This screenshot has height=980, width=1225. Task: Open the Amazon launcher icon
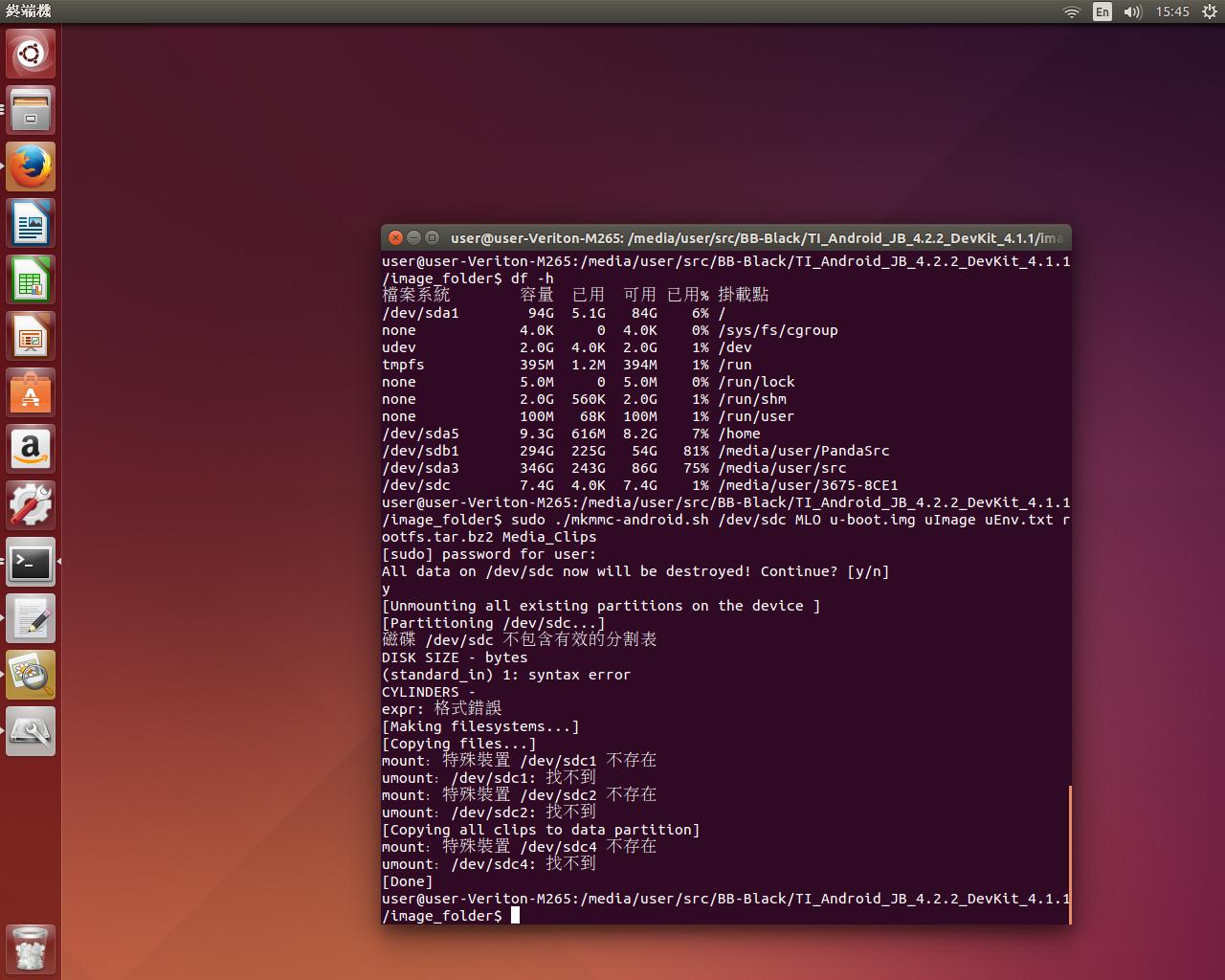coord(31,449)
